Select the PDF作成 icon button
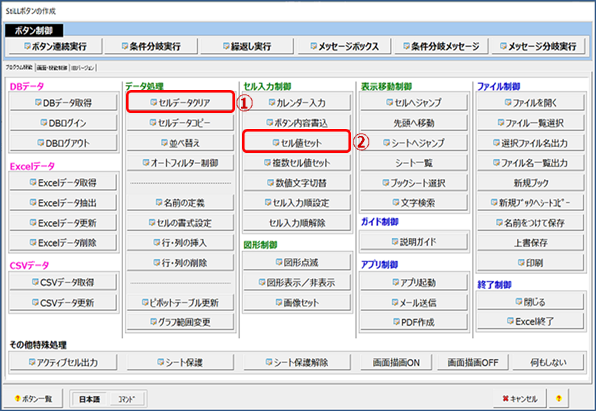Screen dimensions: 596x411 (414, 322)
